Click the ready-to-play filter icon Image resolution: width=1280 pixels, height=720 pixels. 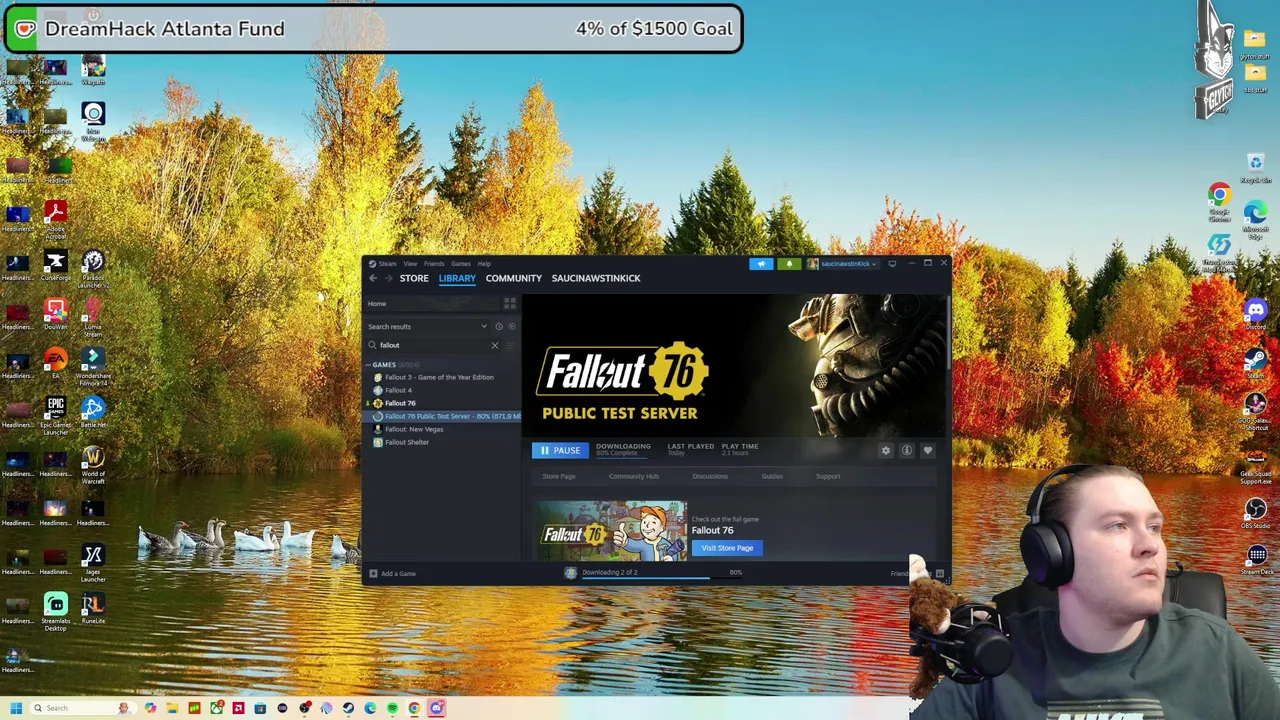(x=511, y=326)
